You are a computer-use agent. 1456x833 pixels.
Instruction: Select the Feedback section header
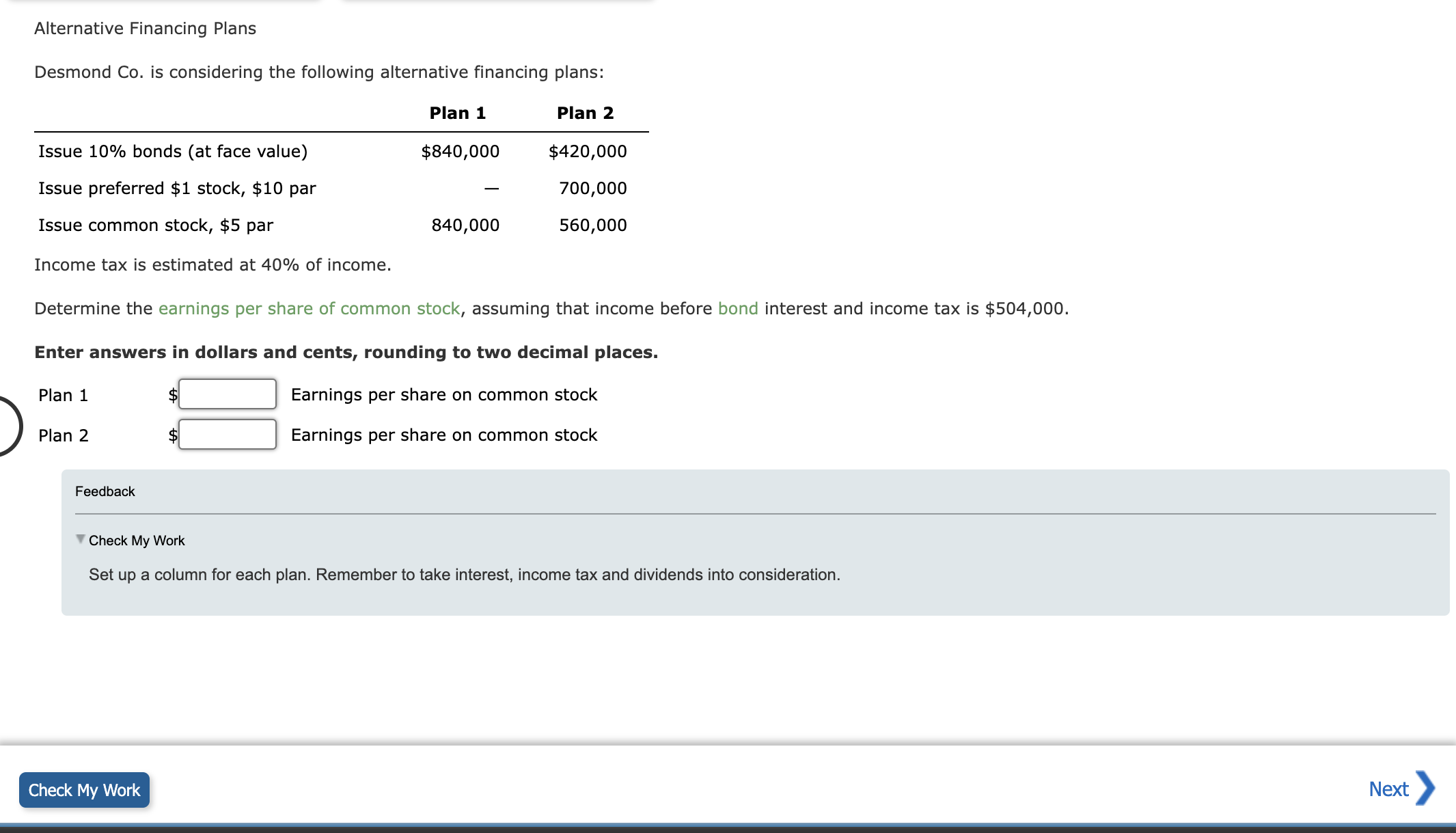click(105, 491)
